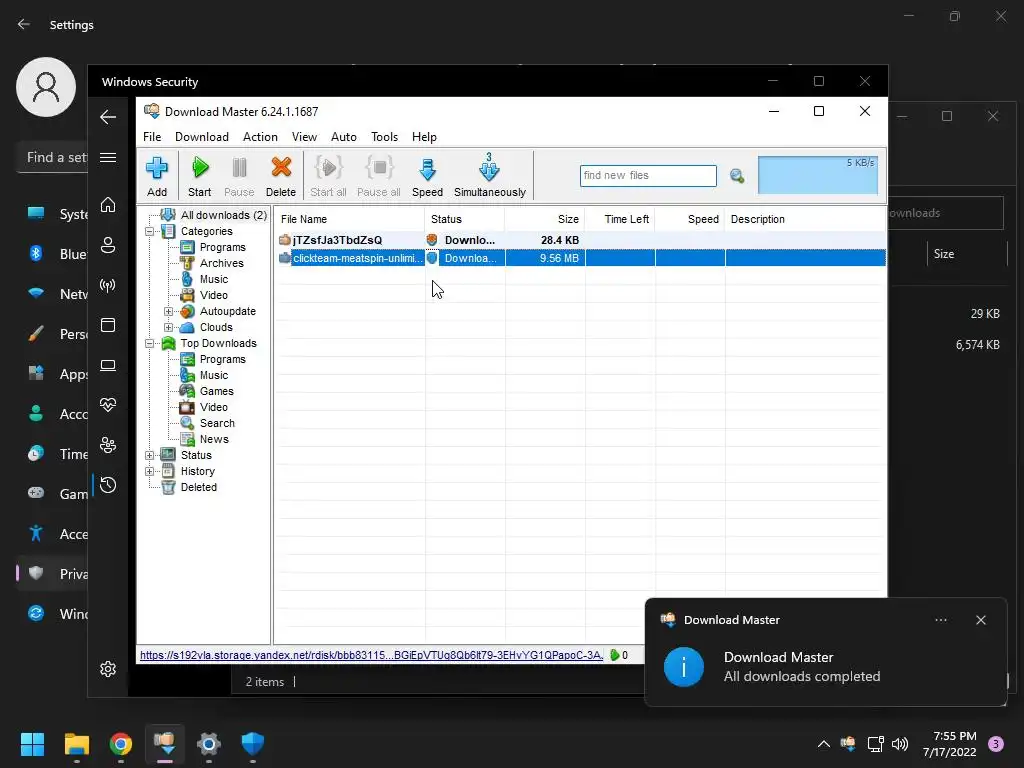Dismiss the Download Master notification
Viewport: 1024px width, 768px height.
click(980, 620)
